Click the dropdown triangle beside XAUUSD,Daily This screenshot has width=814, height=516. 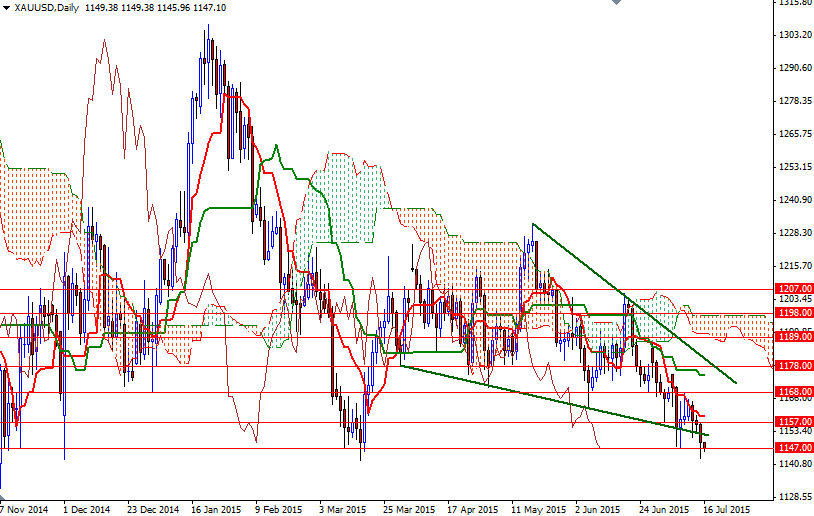tap(7, 8)
